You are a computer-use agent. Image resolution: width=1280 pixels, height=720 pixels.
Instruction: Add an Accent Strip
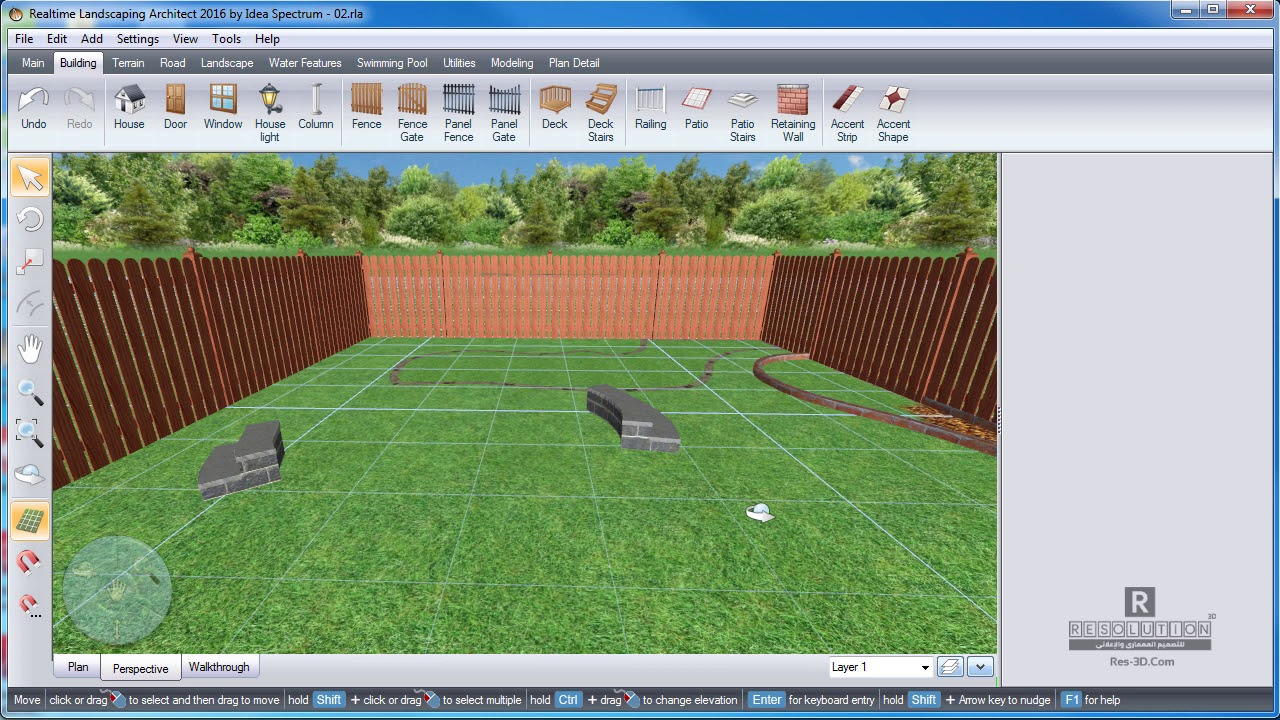tap(848, 113)
